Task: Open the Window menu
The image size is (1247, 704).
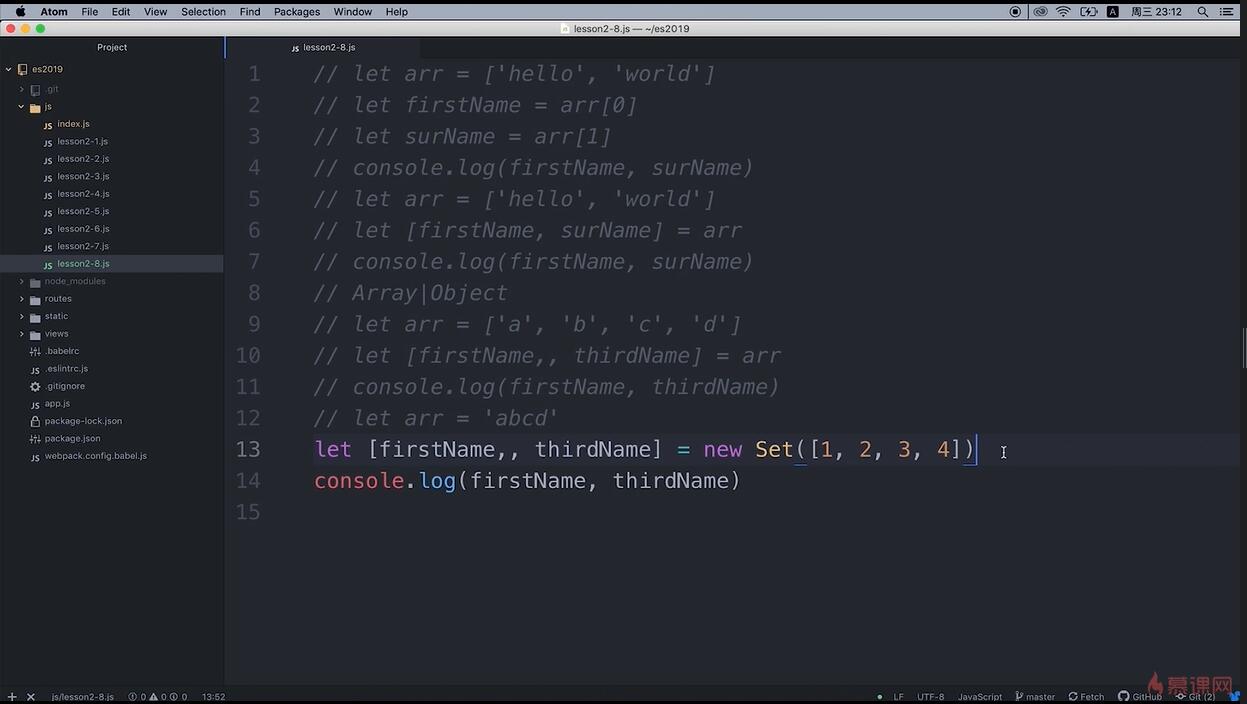Action: pos(352,11)
